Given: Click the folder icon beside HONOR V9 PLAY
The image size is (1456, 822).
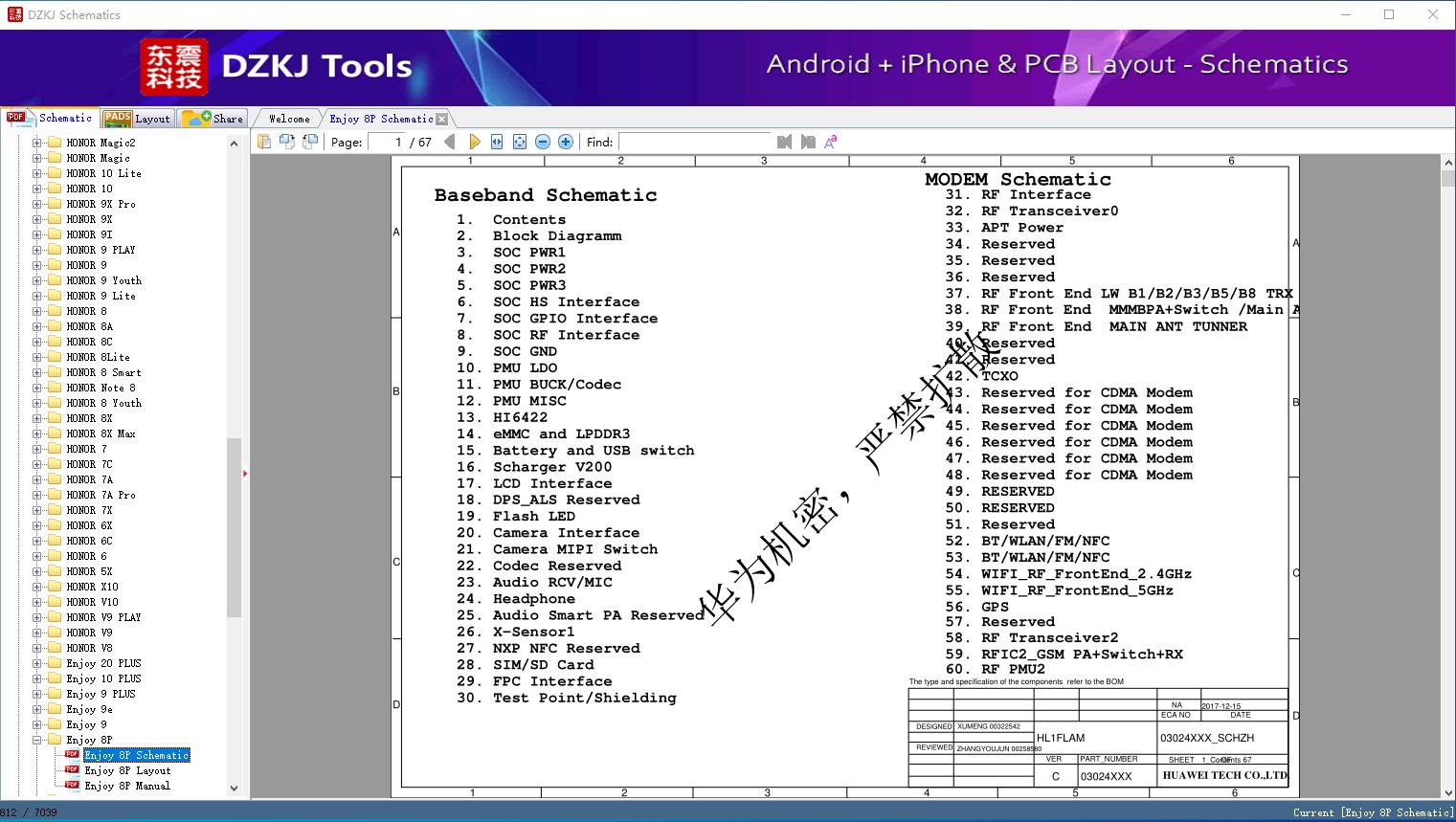Looking at the screenshot, I should coord(55,617).
